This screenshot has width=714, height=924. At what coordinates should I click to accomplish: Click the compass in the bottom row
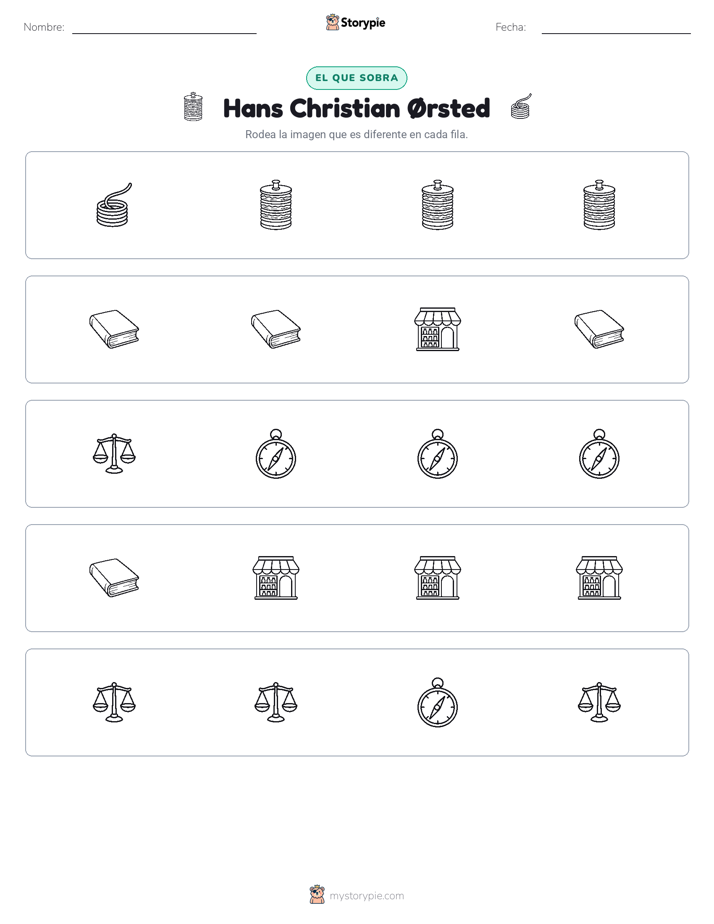pos(437,702)
